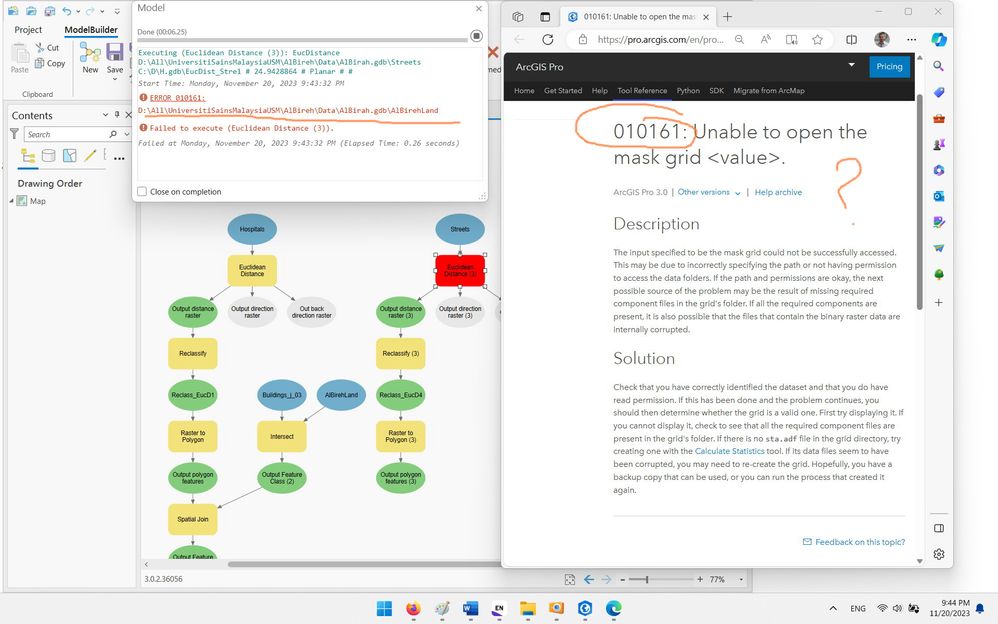Pin the Contents pane auto-hide icon
This screenshot has width=998, height=624.
[117, 115]
